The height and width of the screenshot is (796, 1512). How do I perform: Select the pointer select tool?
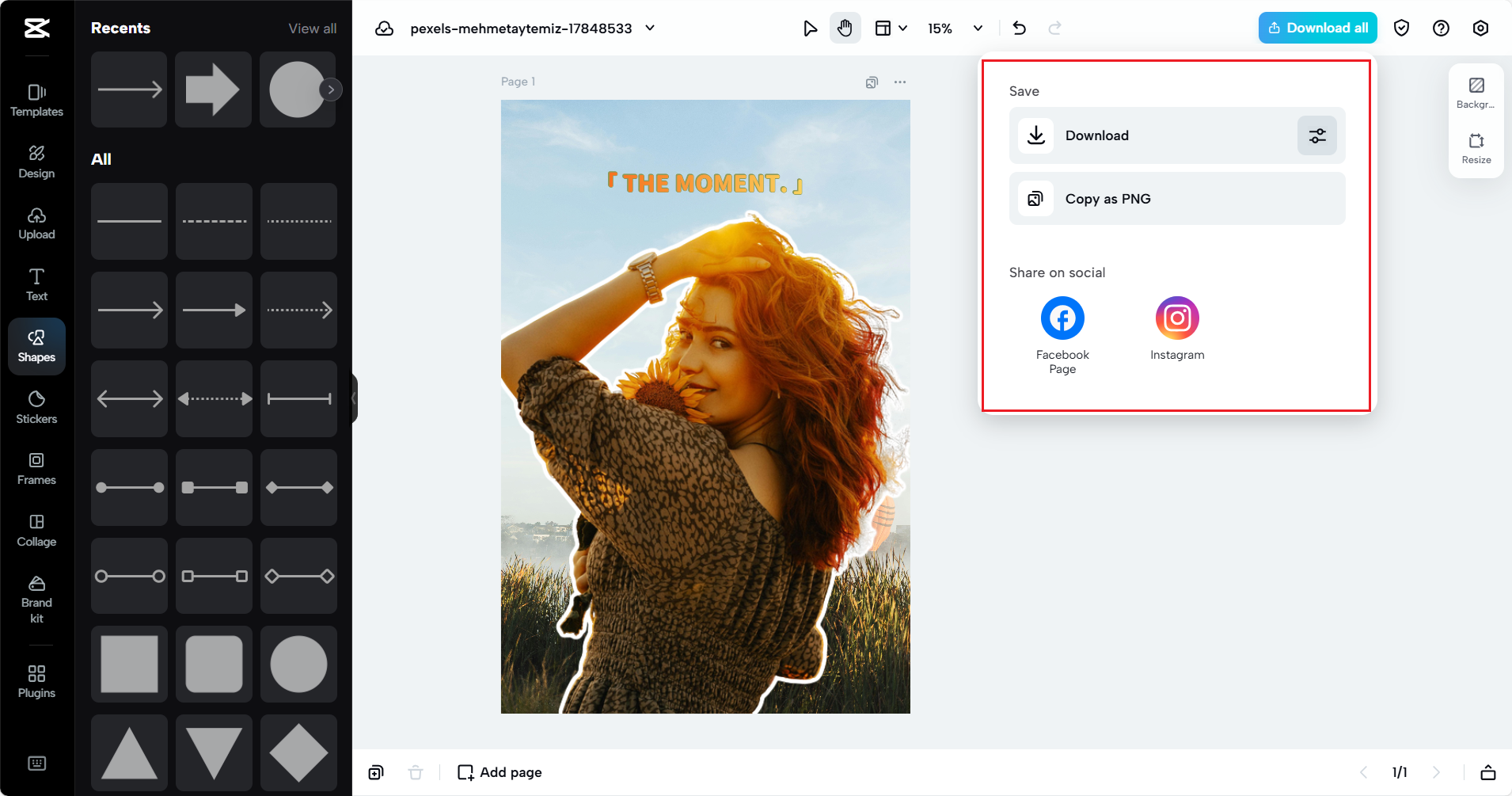click(810, 29)
